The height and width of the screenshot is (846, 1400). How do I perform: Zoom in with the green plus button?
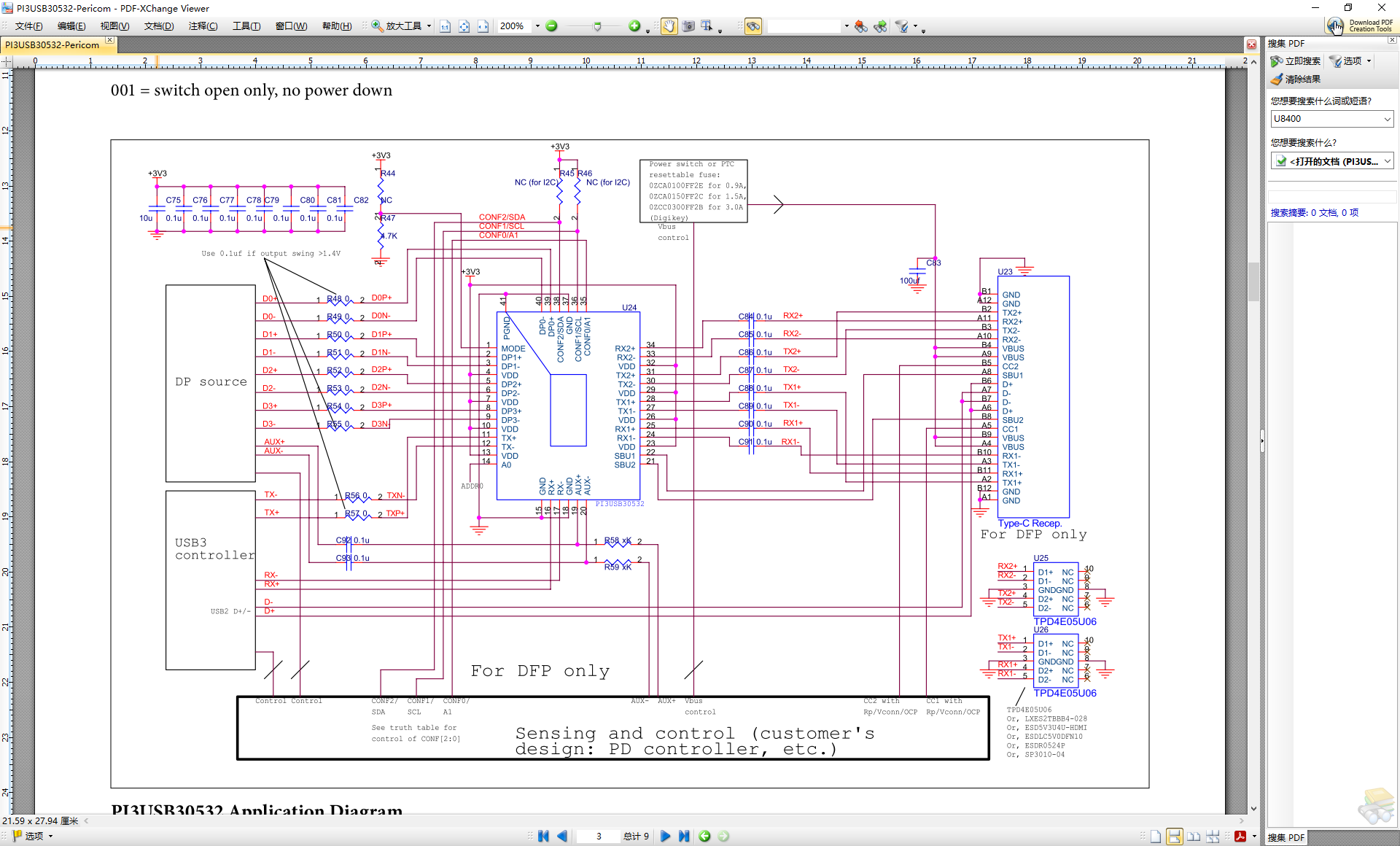pos(634,26)
